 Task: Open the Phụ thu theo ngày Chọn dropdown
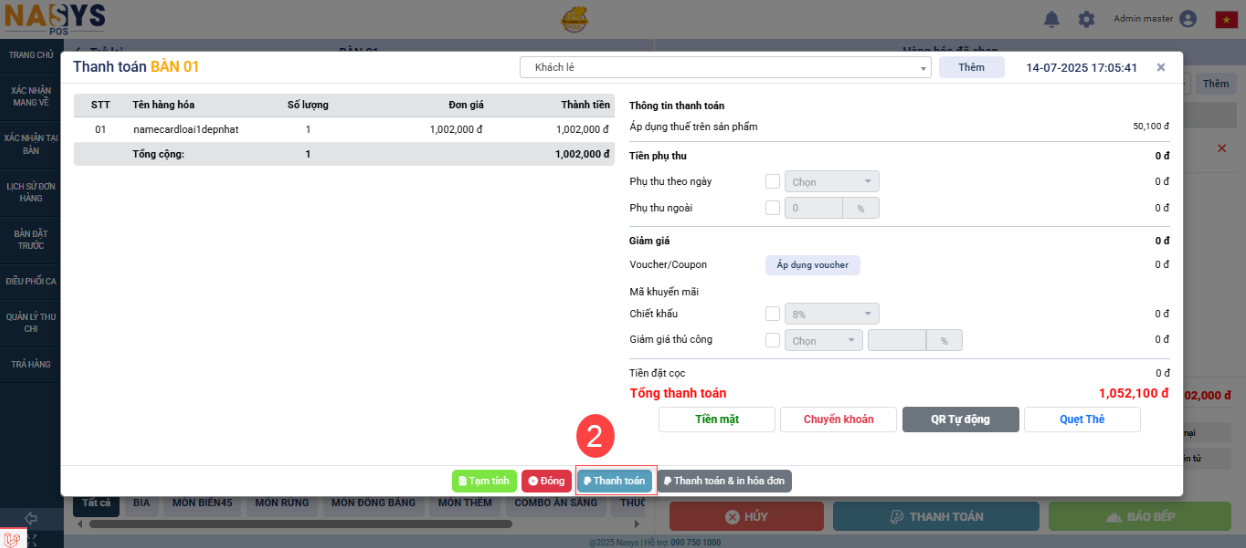[x=832, y=182]
